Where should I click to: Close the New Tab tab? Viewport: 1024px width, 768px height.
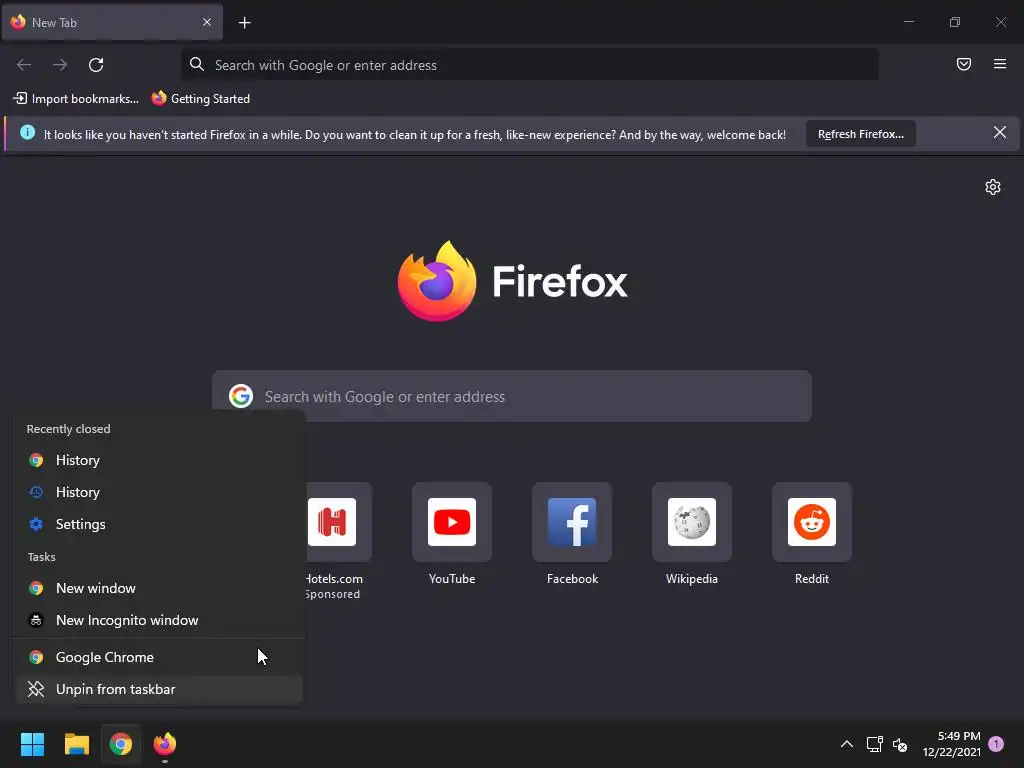(207, 22)
